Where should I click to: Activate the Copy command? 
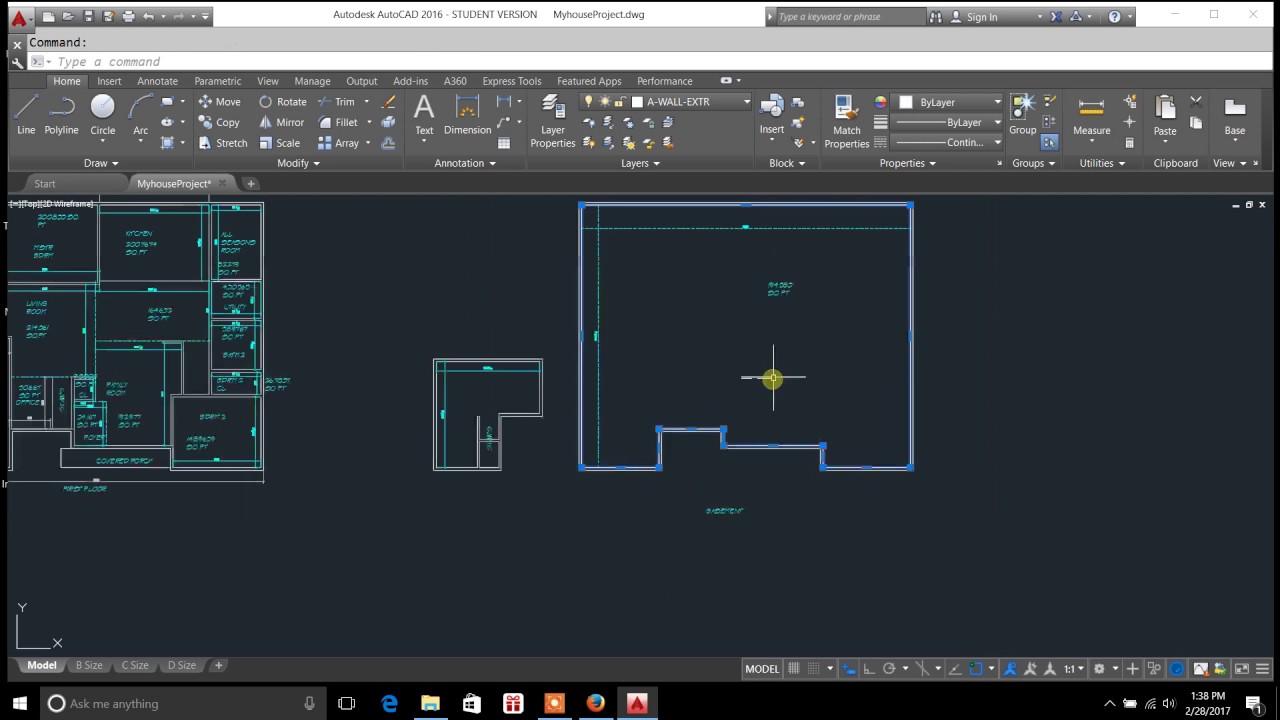(219, 123)
